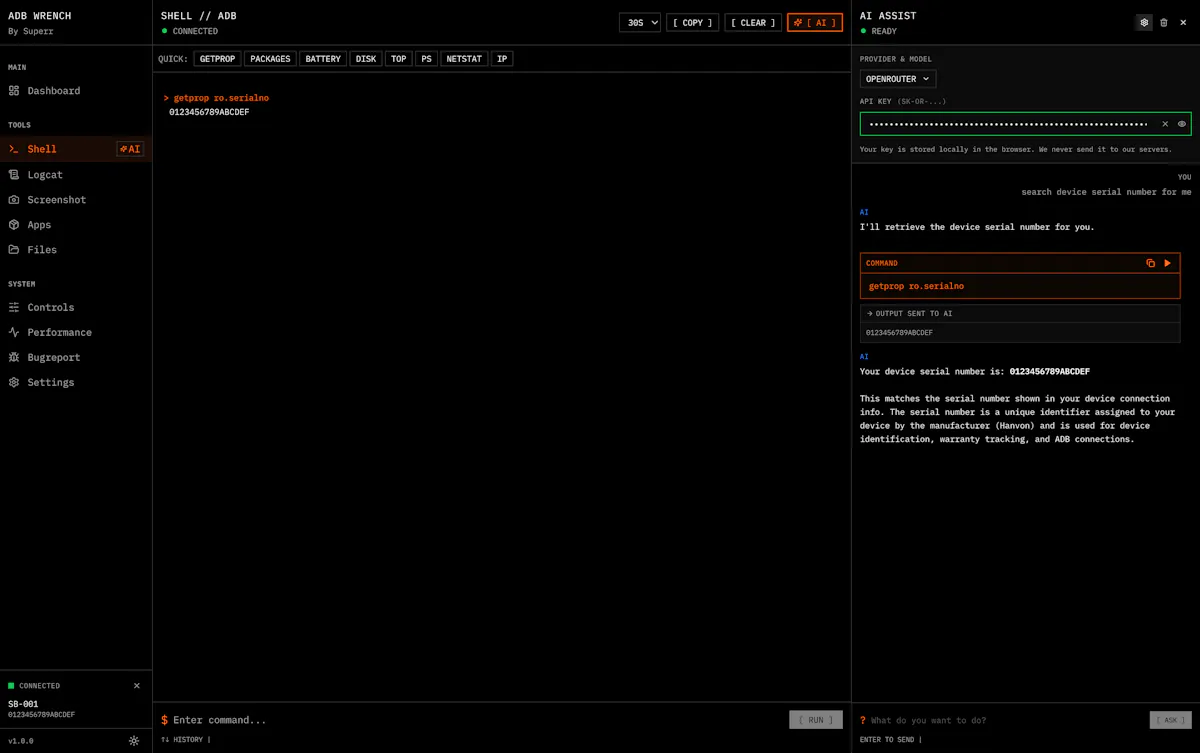Click the SB-001 device name
This screenshot has height=753, width=1200.
click(23, 704)
